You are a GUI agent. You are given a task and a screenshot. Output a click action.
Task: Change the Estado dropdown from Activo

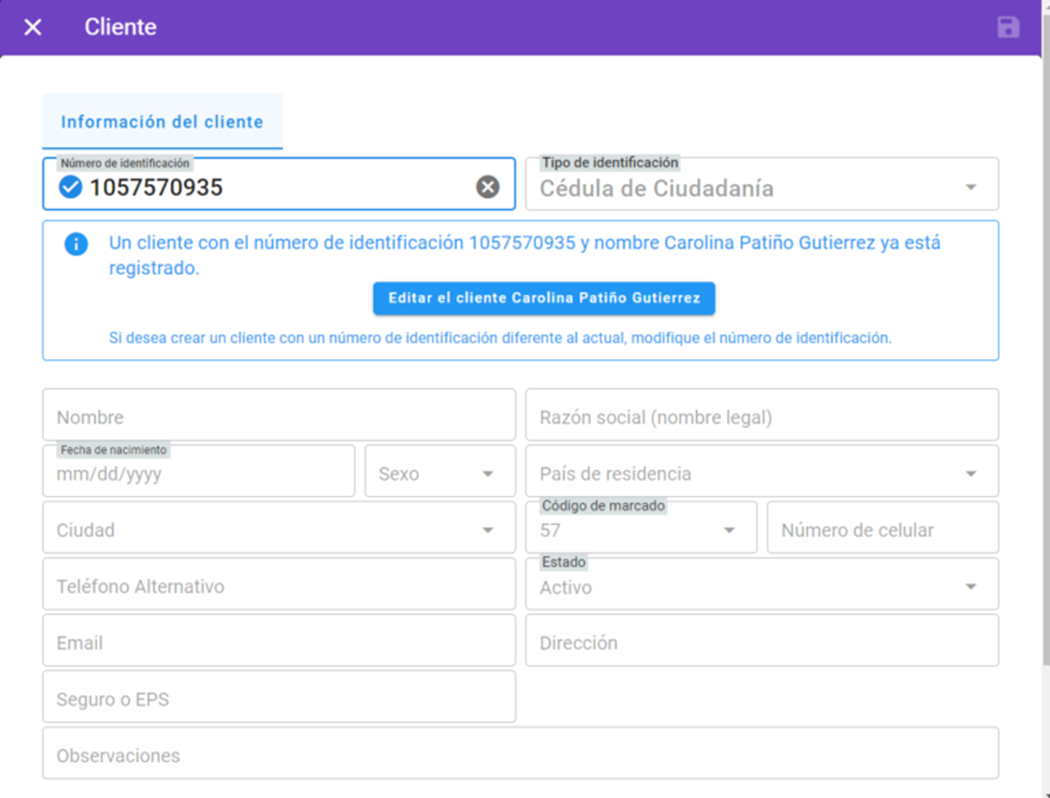(x=762, y=587)
